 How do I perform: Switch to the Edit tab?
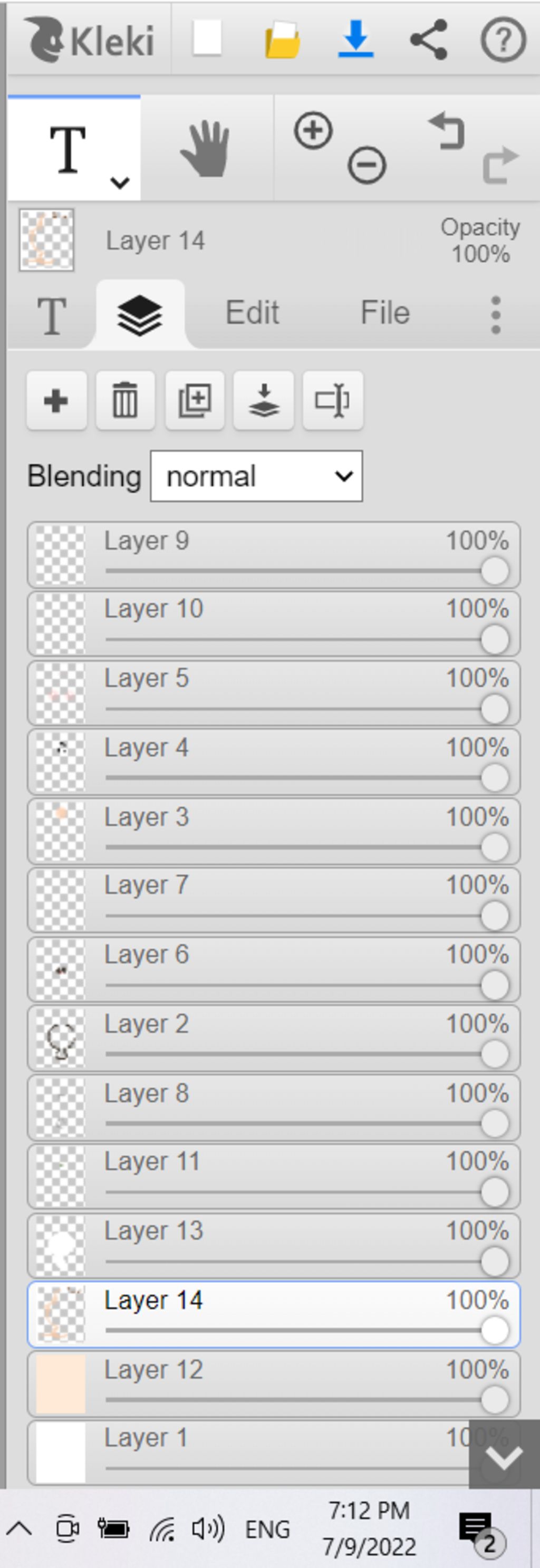click(x=252, y=313)
